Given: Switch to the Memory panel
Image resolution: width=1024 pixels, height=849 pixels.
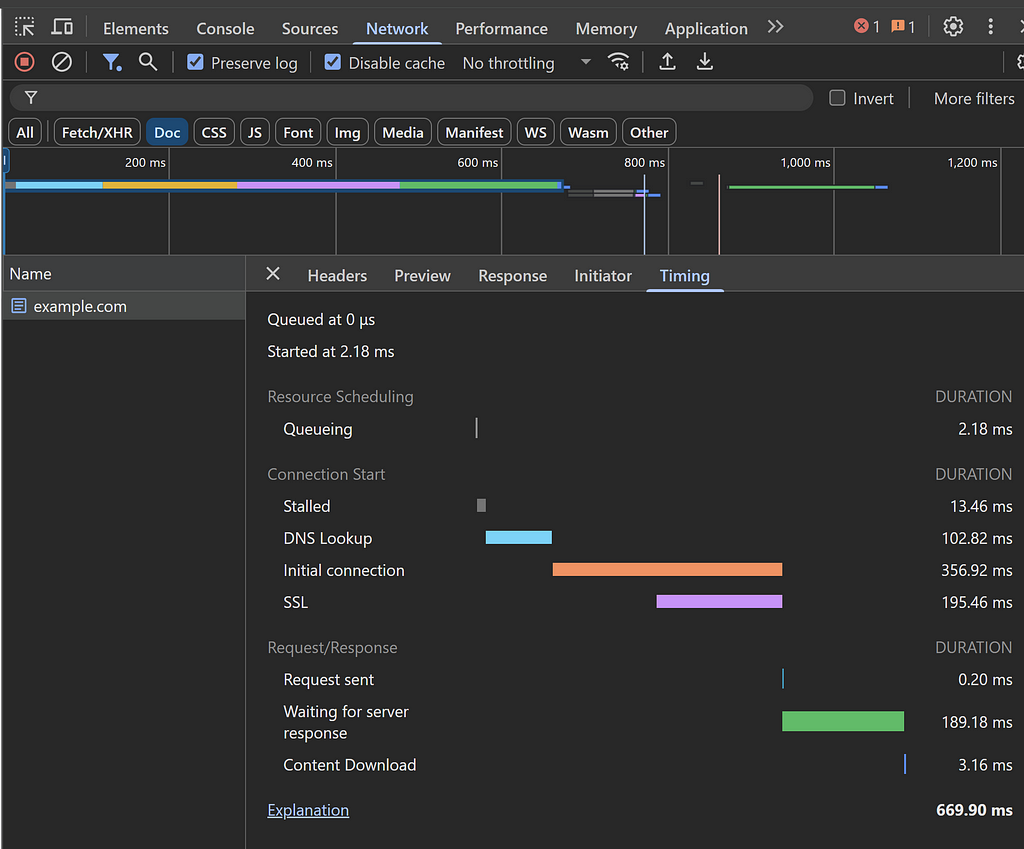Looking at the screenshot, I should coord(606,29).
